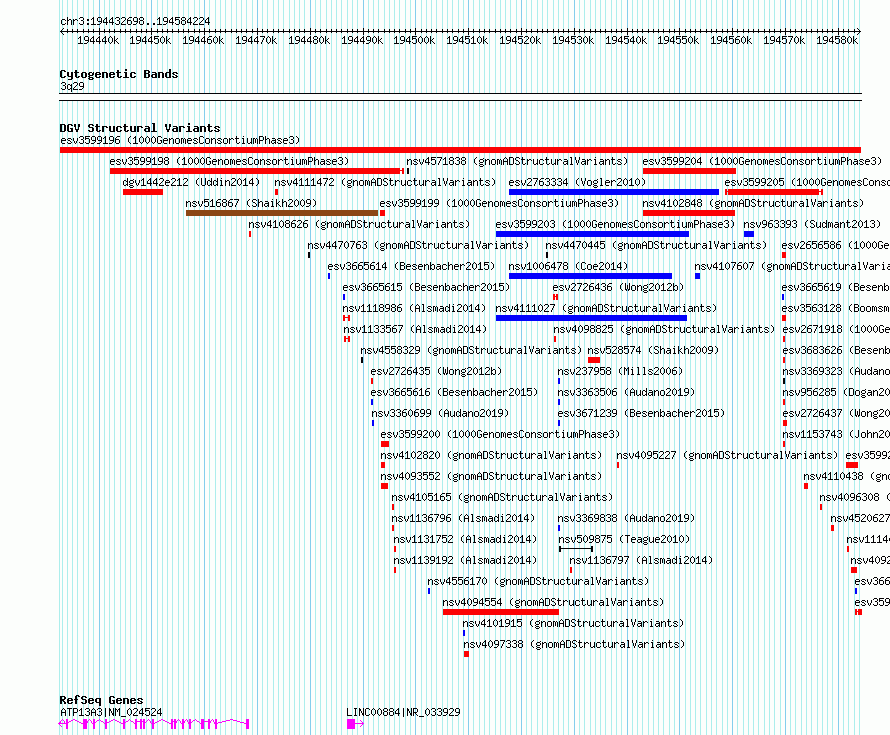Open nsv4571838 (gnomADStructuralVariants) label

(x=517, y=161)
